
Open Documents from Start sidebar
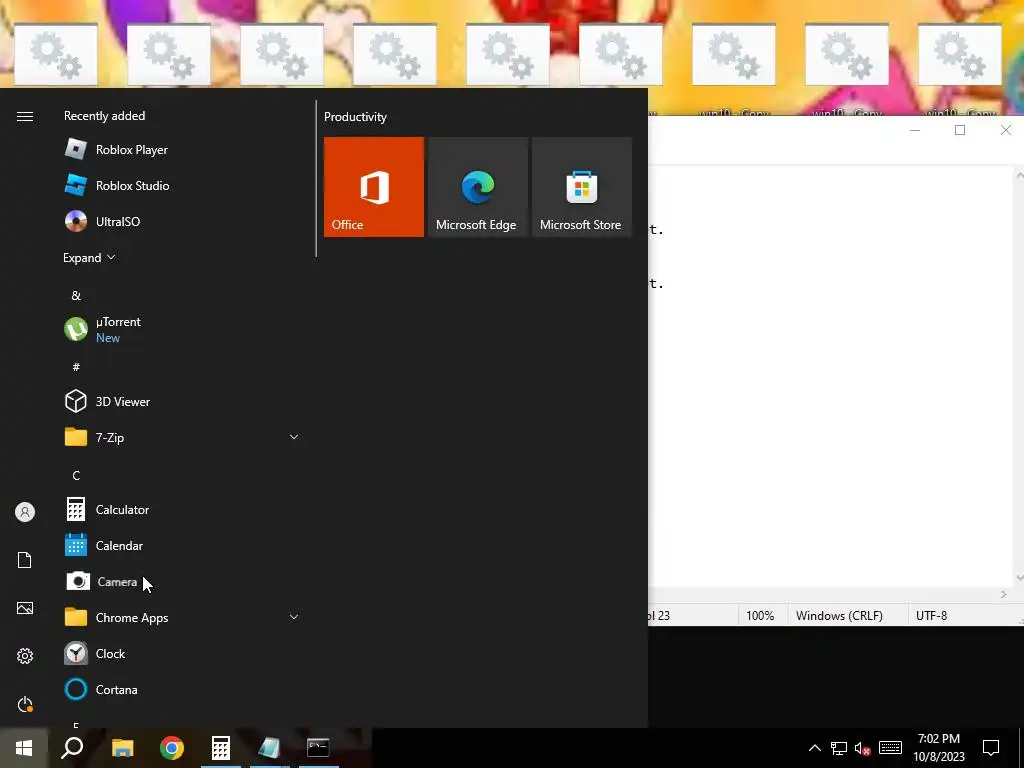[x=25, y=560]
